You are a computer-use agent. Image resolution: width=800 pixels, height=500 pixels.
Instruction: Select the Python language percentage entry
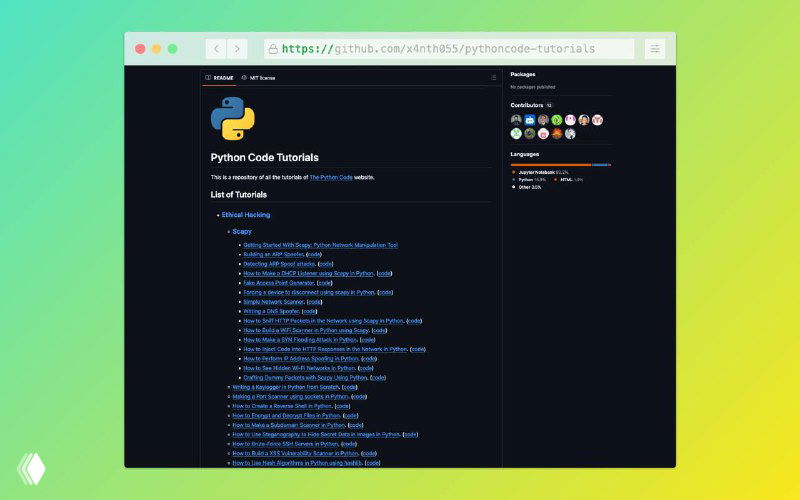tap(529, 180)
